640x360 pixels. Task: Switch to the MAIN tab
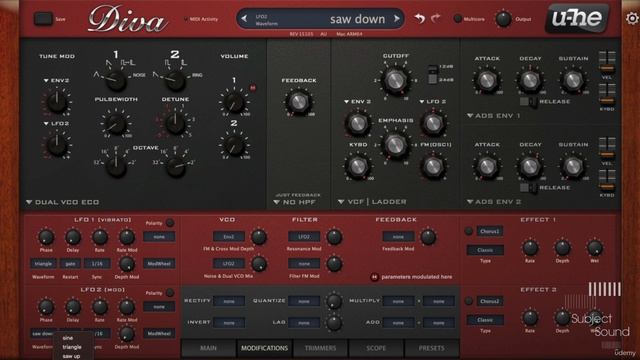tap(208, 348)
